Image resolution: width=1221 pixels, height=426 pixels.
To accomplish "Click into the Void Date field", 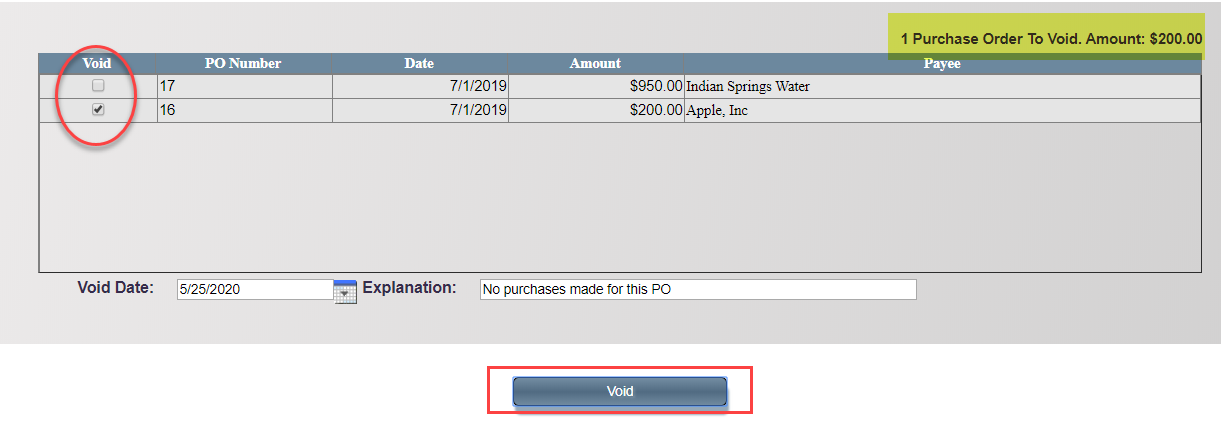I will [254, 289].
